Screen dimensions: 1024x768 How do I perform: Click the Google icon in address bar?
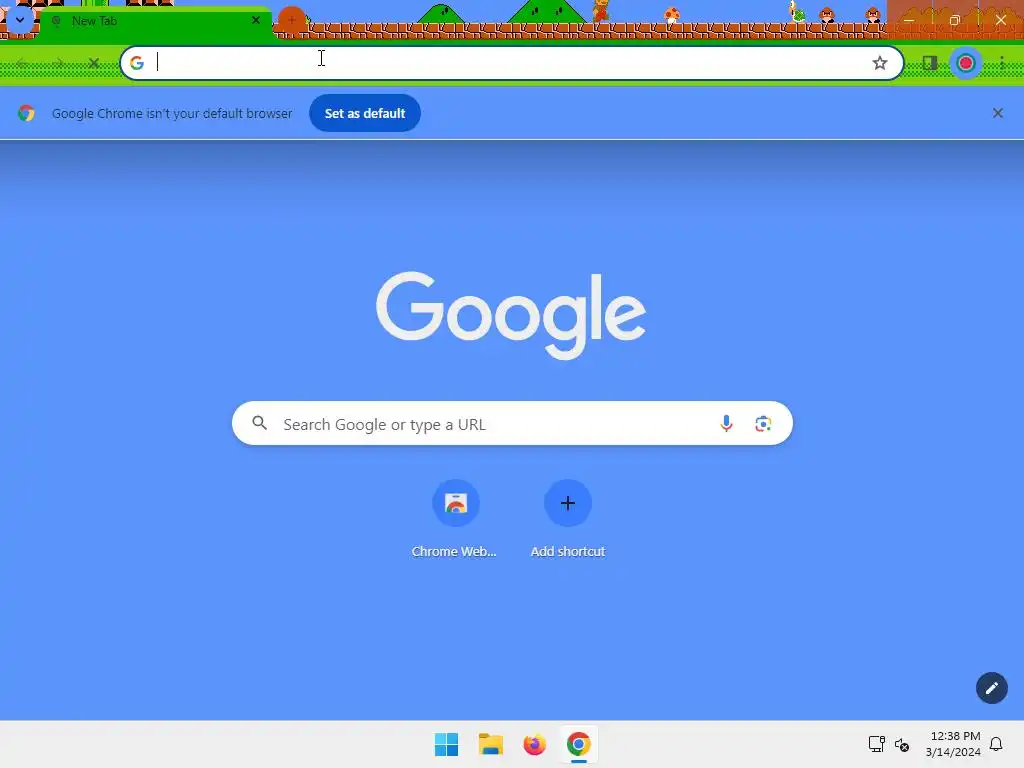(x=136, y=63)
